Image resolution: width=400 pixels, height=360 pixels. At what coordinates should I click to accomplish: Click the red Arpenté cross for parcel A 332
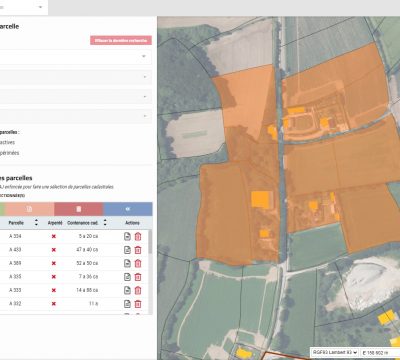(x=54, y=304)
